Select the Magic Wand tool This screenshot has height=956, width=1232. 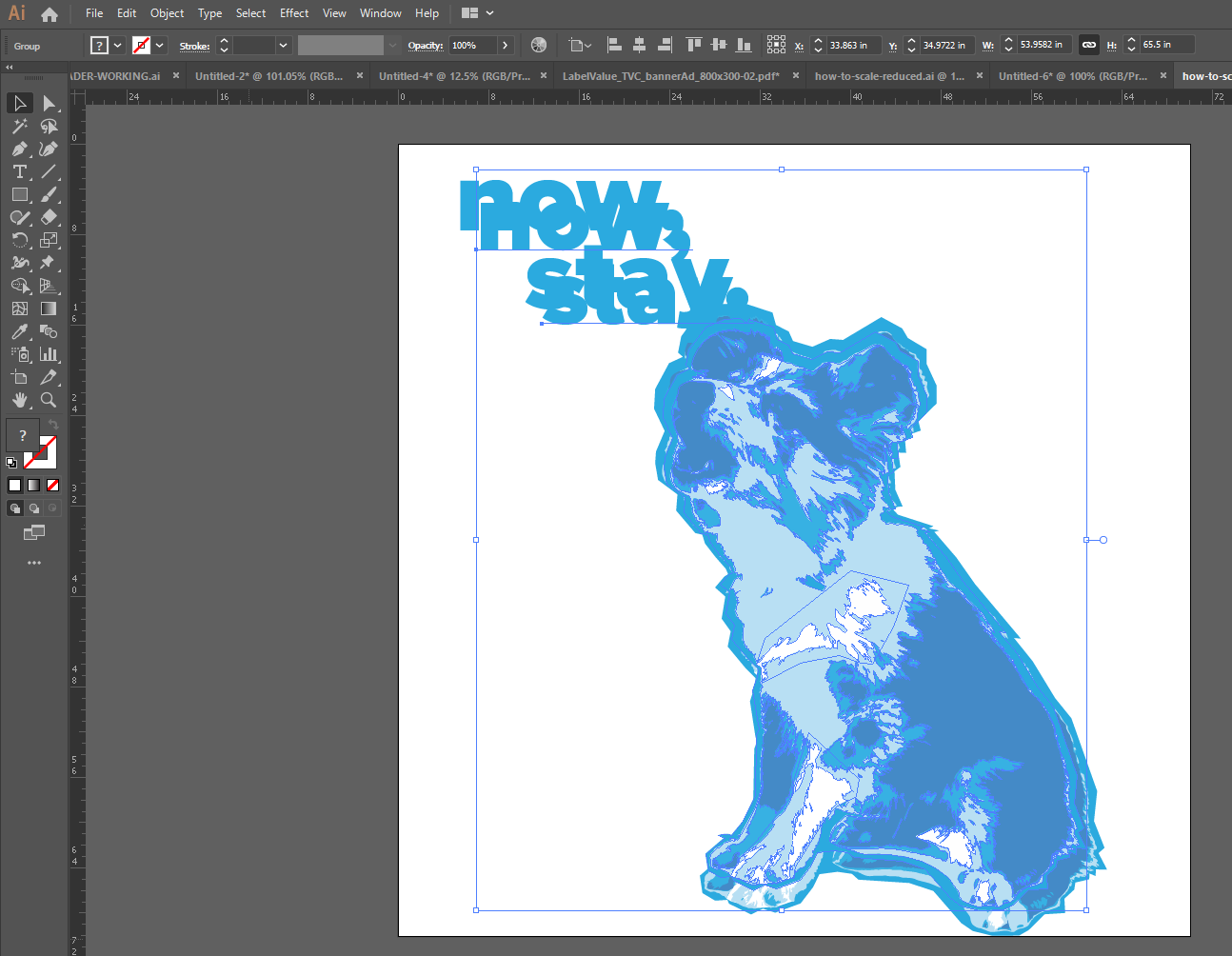coord(19,126)
